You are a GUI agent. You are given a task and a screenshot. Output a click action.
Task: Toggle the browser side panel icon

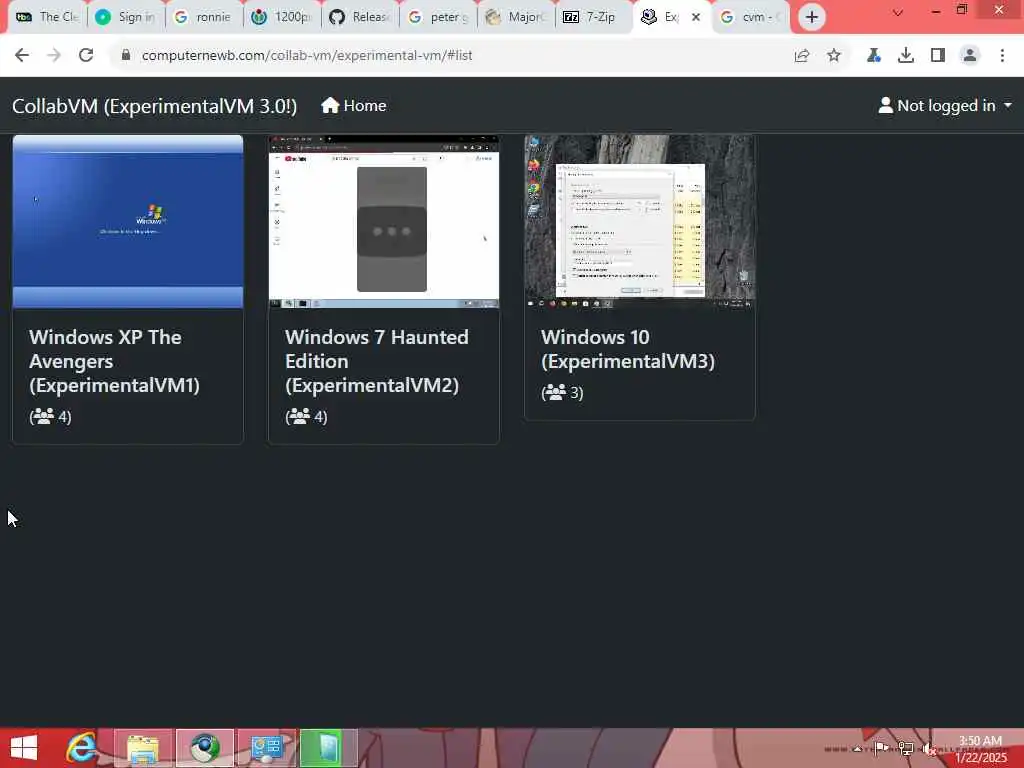pyautogui.click(x=938, y=56)
